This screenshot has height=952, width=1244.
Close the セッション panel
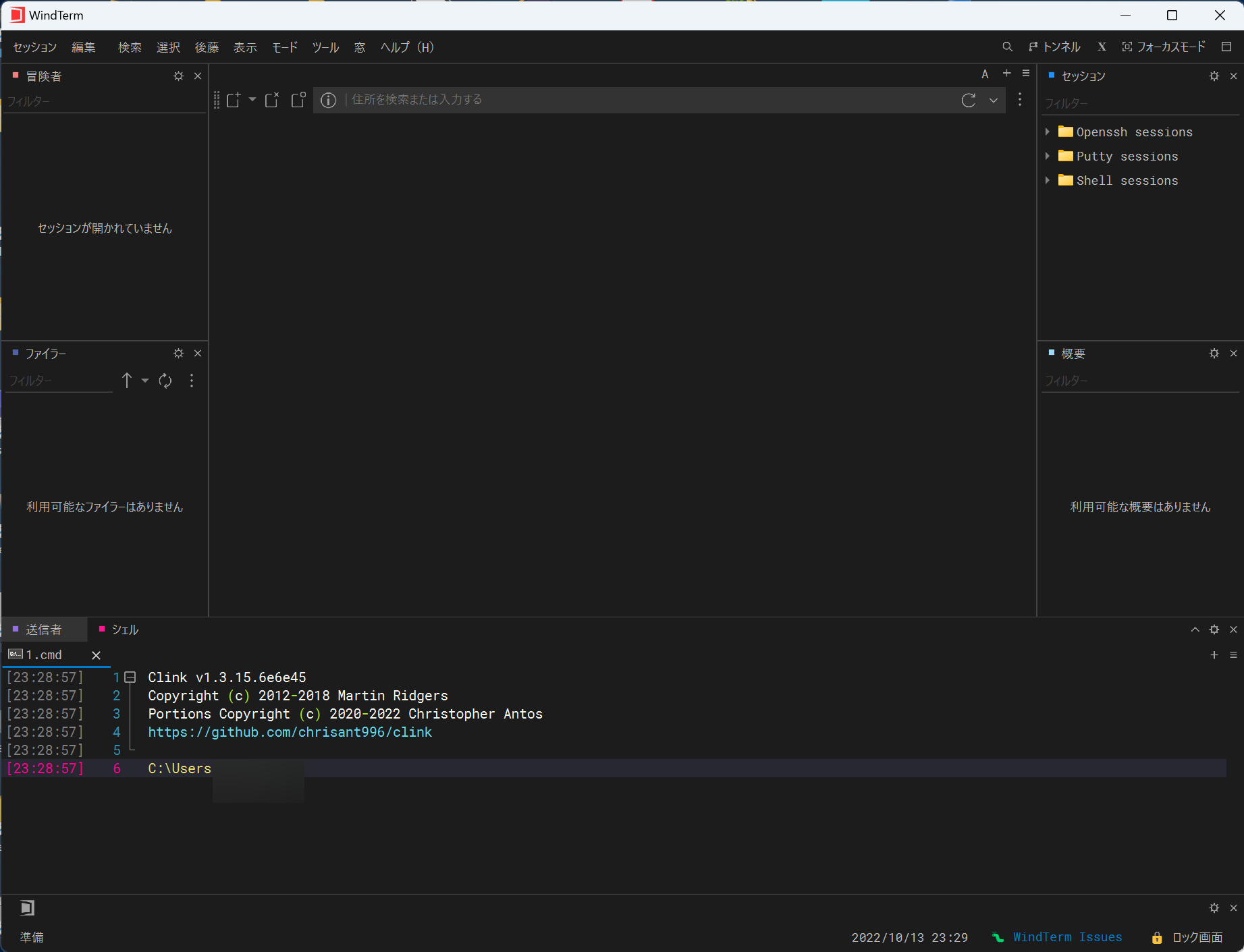click(1234, 76)
